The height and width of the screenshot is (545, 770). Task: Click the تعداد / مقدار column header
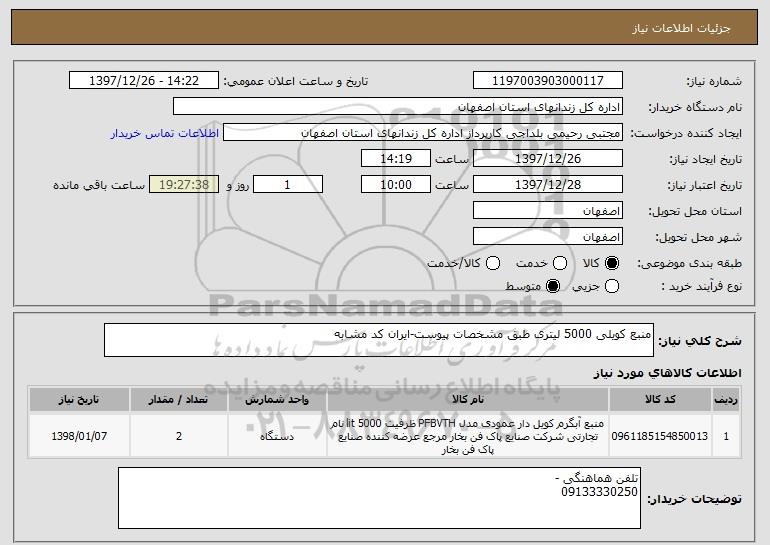(179, 400)
